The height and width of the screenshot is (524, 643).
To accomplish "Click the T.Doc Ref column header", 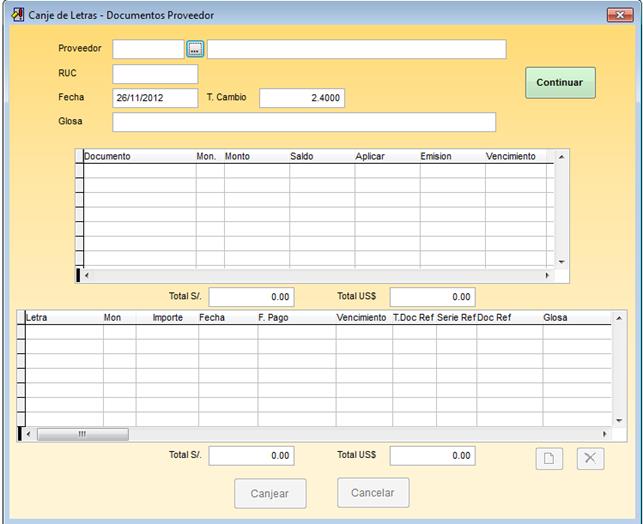I will point(414,317).
